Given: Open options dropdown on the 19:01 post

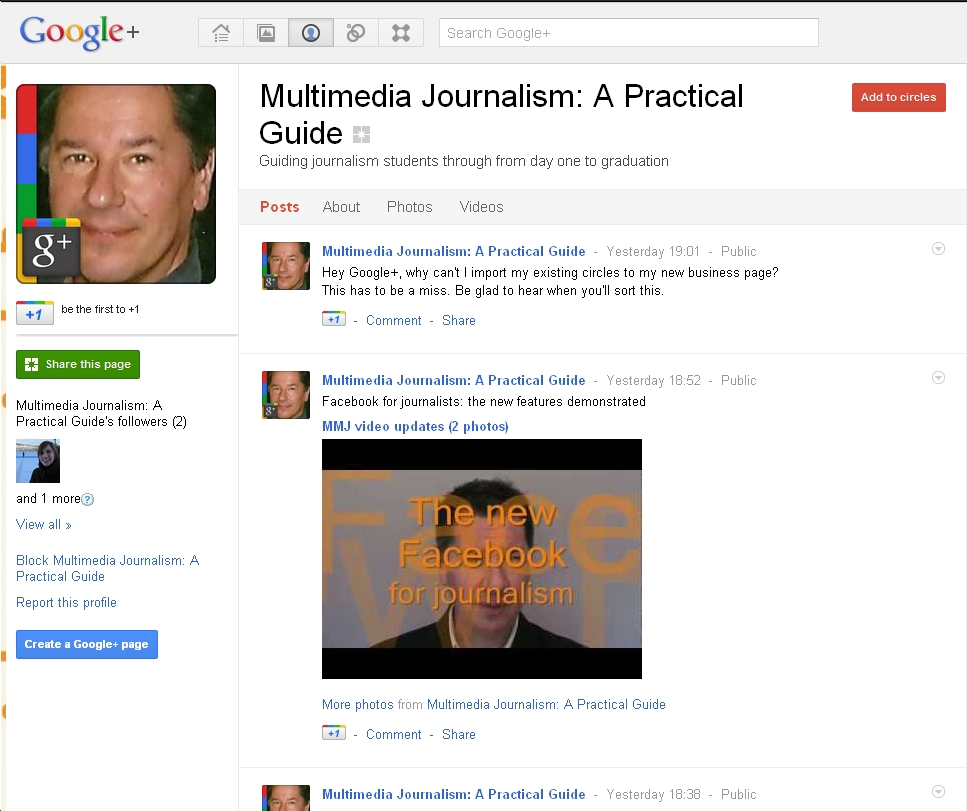Looking at the screenshot, I should (x=938, y=249).
